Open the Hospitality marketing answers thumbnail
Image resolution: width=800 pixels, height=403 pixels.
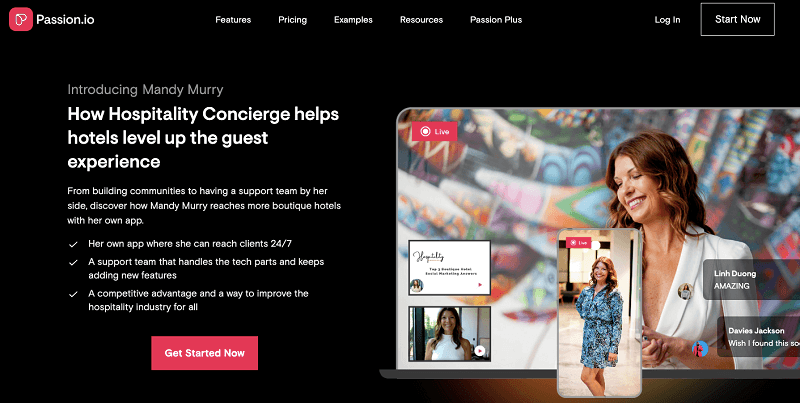pos(449,268)
